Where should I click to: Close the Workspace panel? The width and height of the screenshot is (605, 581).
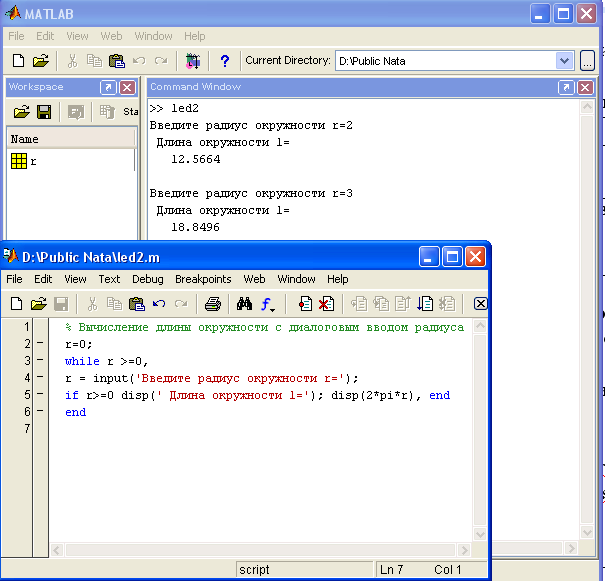click(127, 87)
